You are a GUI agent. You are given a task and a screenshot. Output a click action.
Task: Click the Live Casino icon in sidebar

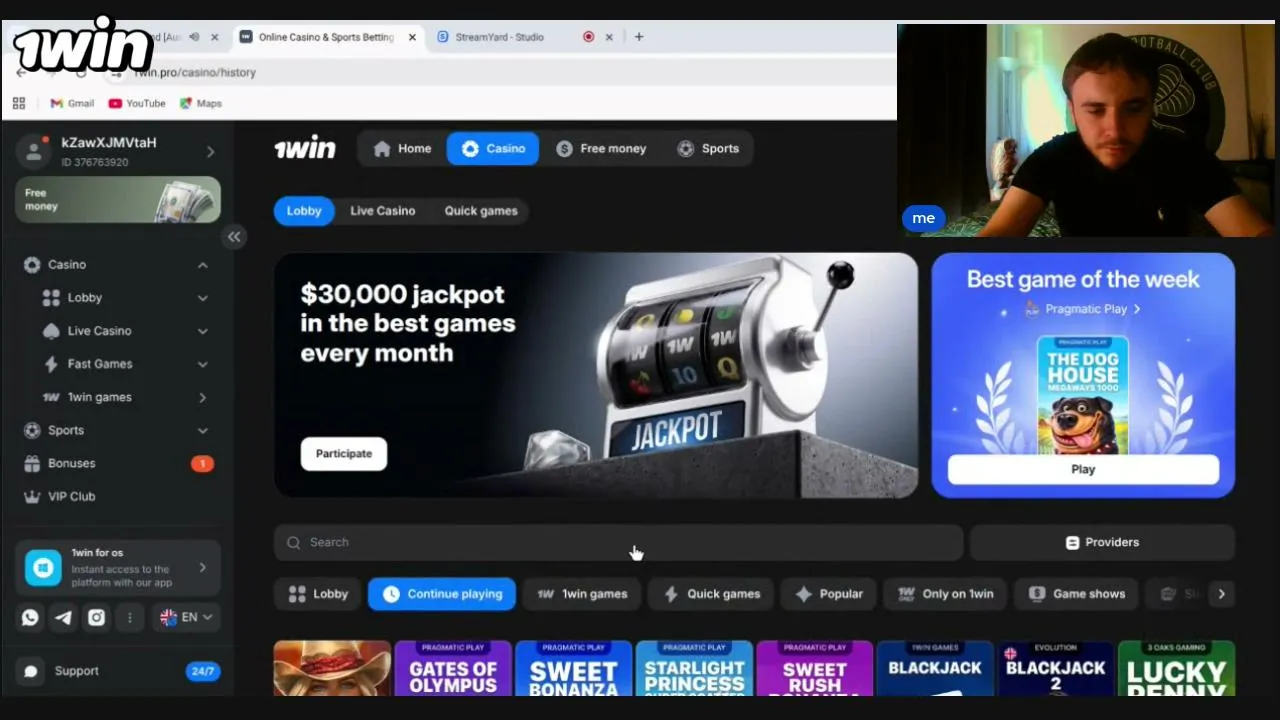(x=51, y=331)
